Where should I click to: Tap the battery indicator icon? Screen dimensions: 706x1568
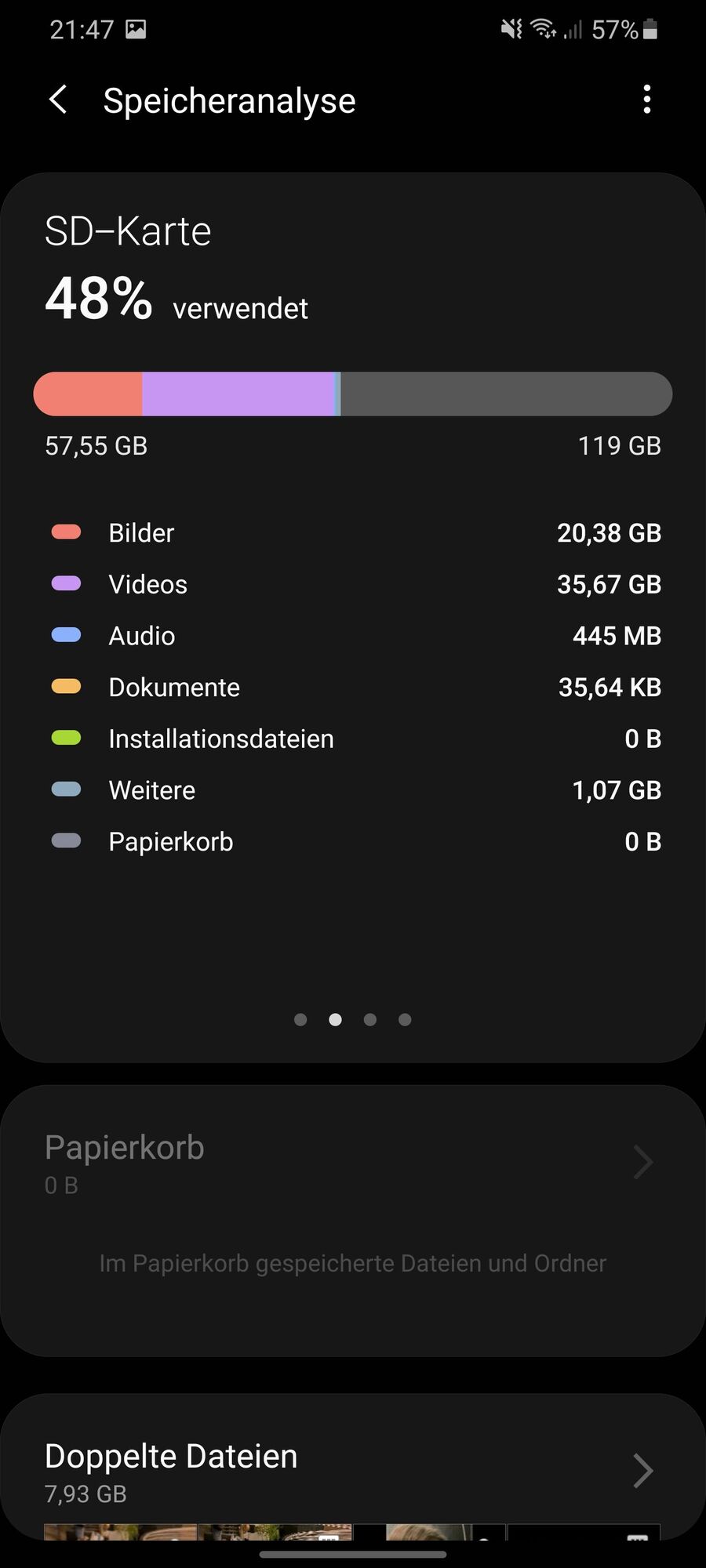(x=650, y=30)
